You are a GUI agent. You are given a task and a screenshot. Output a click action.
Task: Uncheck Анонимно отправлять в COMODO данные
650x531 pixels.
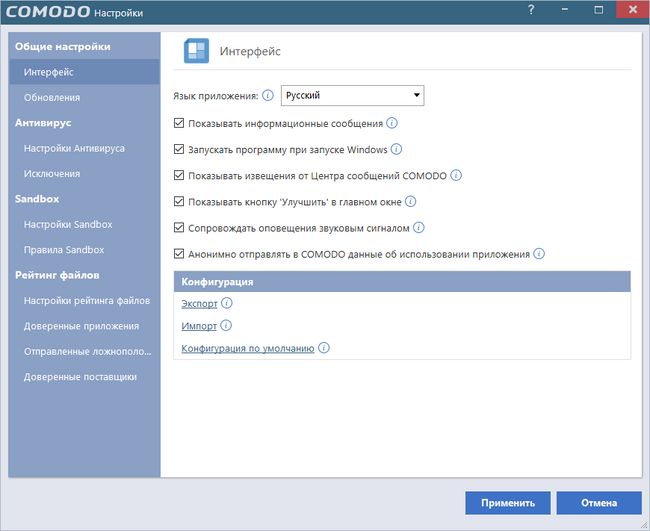[179, 254]
